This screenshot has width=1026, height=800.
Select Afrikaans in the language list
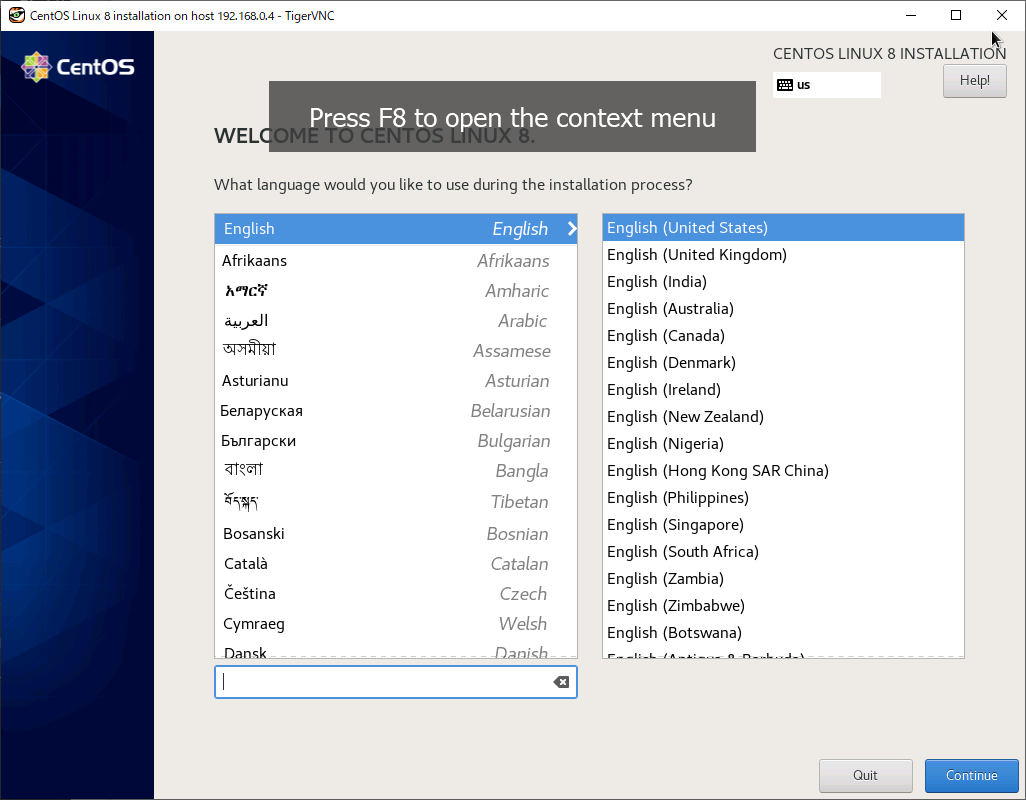click(x=395, y=260)
